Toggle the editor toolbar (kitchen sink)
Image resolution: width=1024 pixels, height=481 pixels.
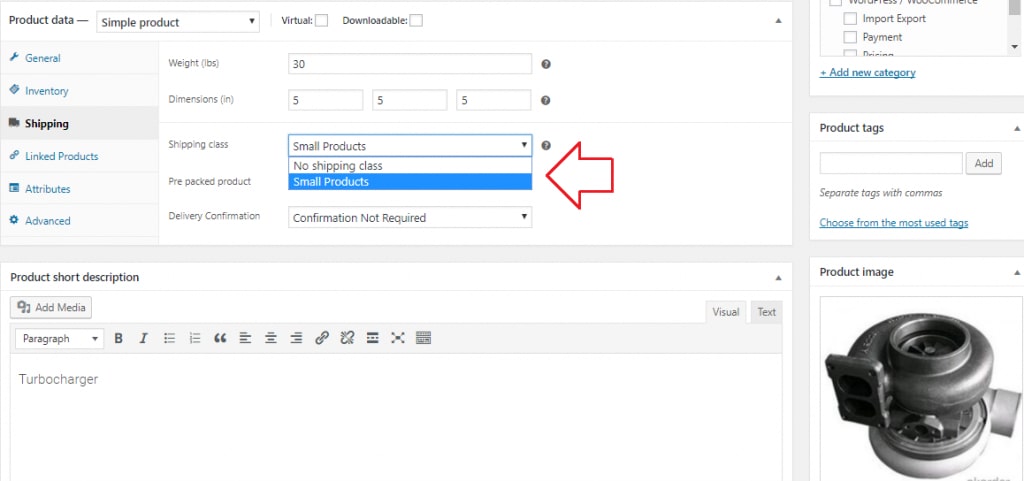[423, 338]
